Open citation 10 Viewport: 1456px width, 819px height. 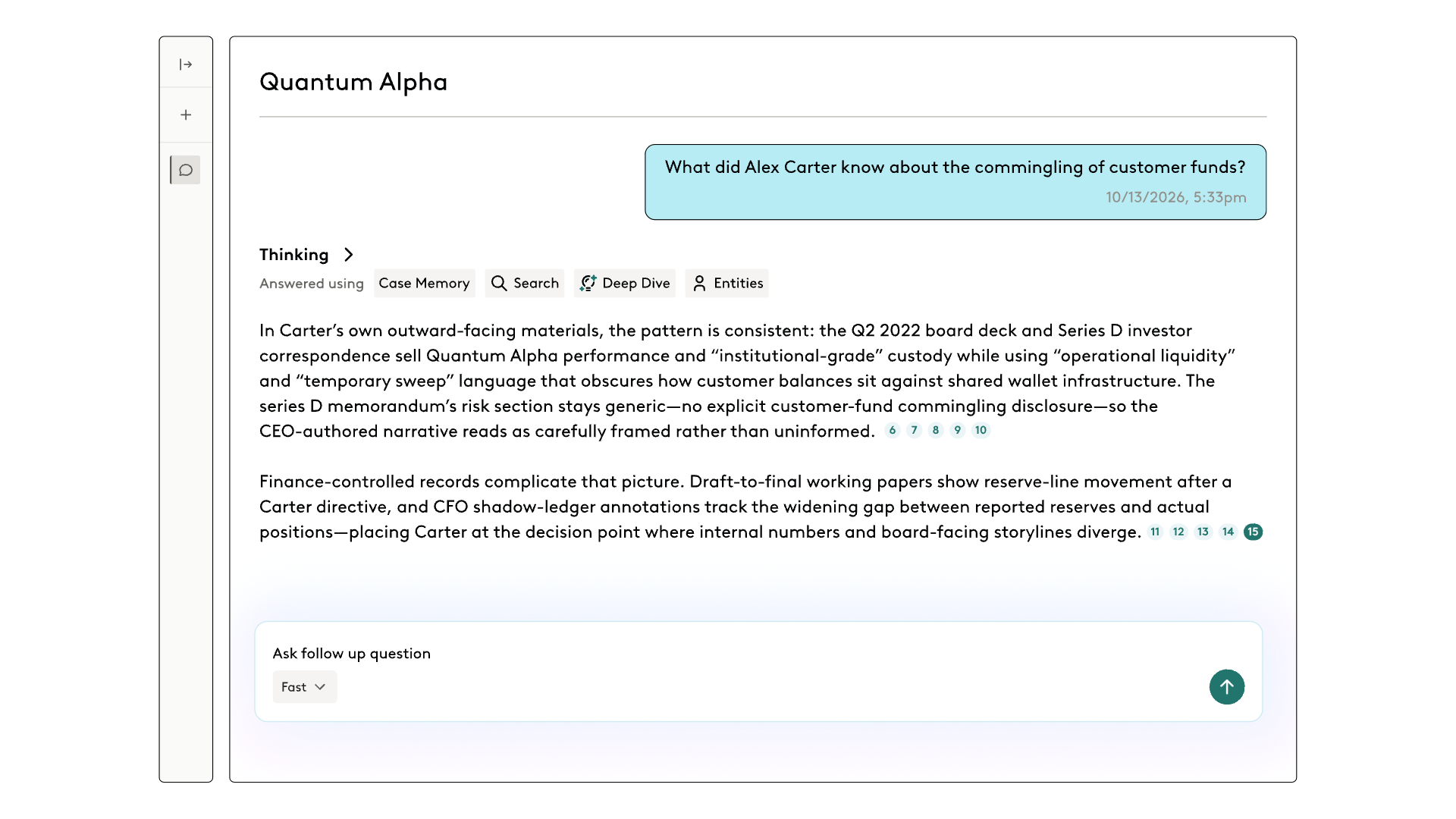(981, 431)
